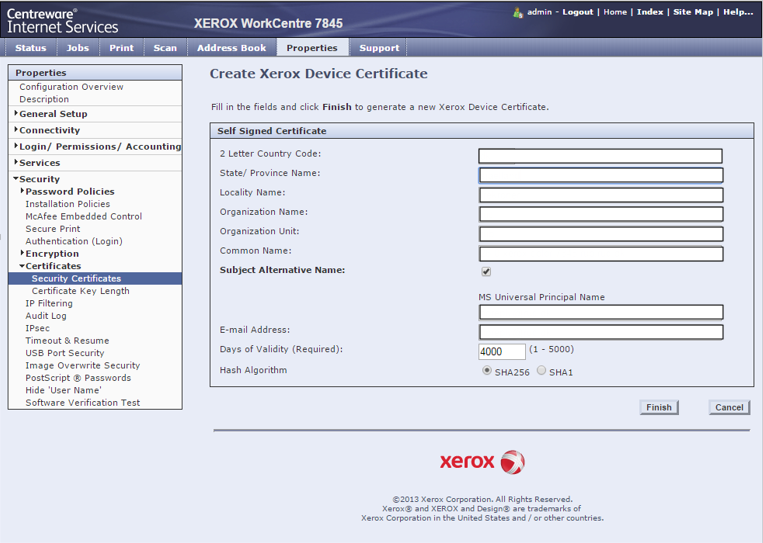Select SHA256 hash algorithm

click(x=487, y=371)
